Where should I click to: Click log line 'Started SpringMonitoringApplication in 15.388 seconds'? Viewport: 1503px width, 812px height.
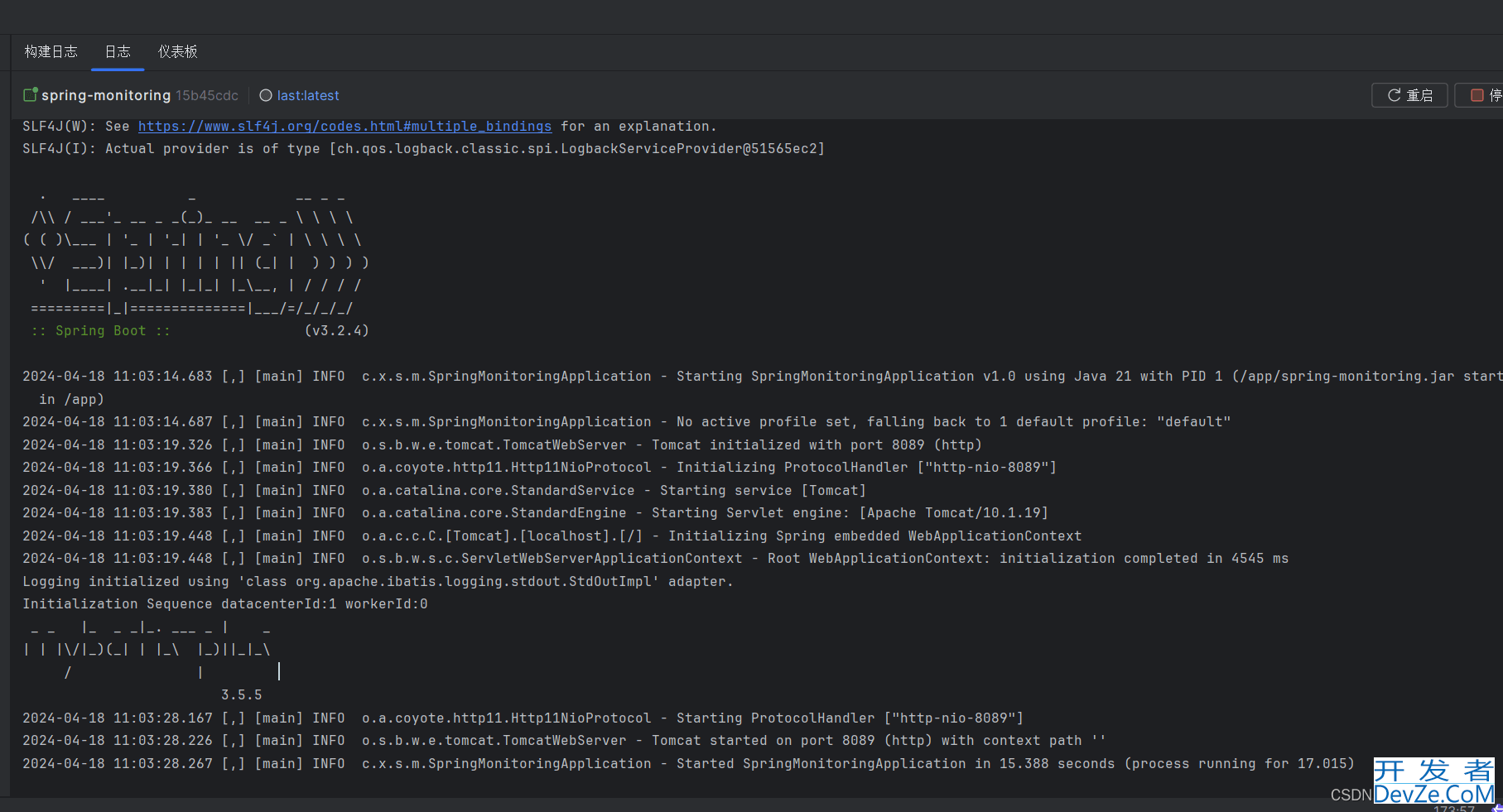(x=688, y=763)
